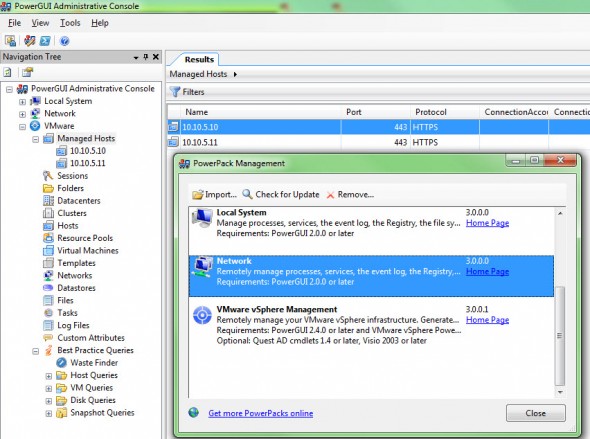Open the Datacenters node

[79, 201]
